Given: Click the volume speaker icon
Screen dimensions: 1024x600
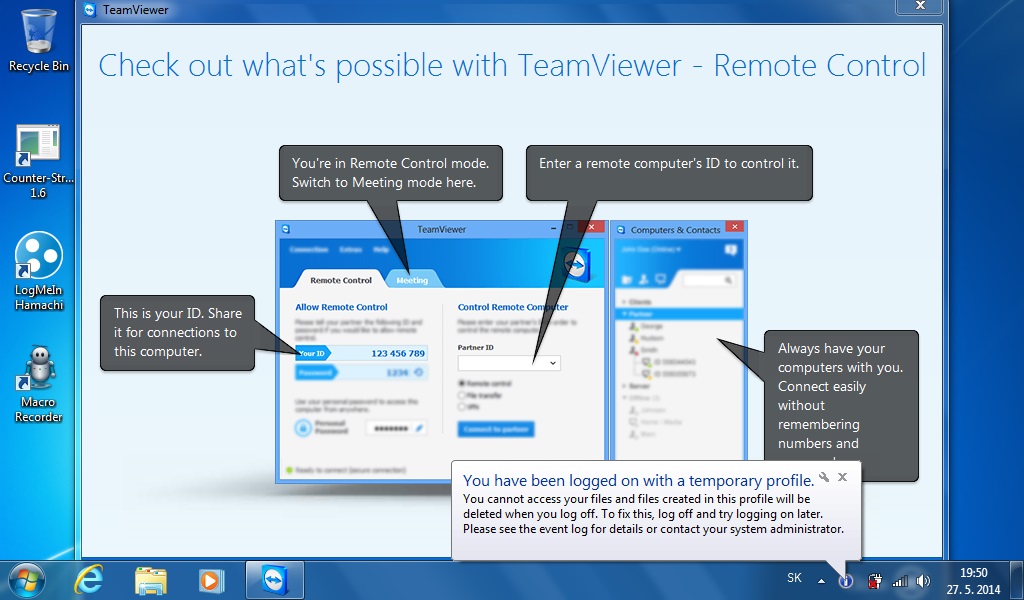Looking at the screenshot, I should click(923, 580).
